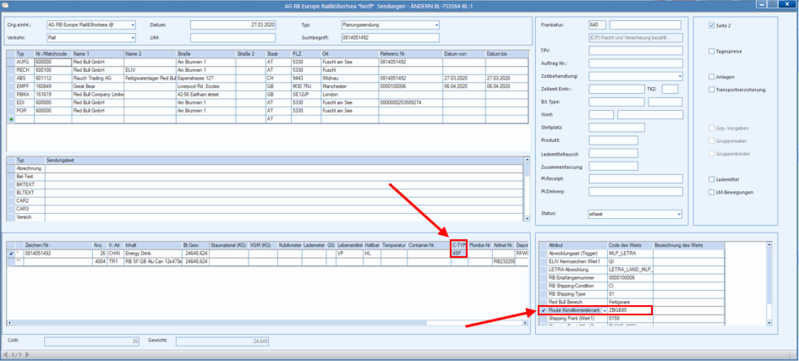Click the Zollamt.Eintr. input field
The width and height of the screenshot is (799, 361).
point(617,89)
